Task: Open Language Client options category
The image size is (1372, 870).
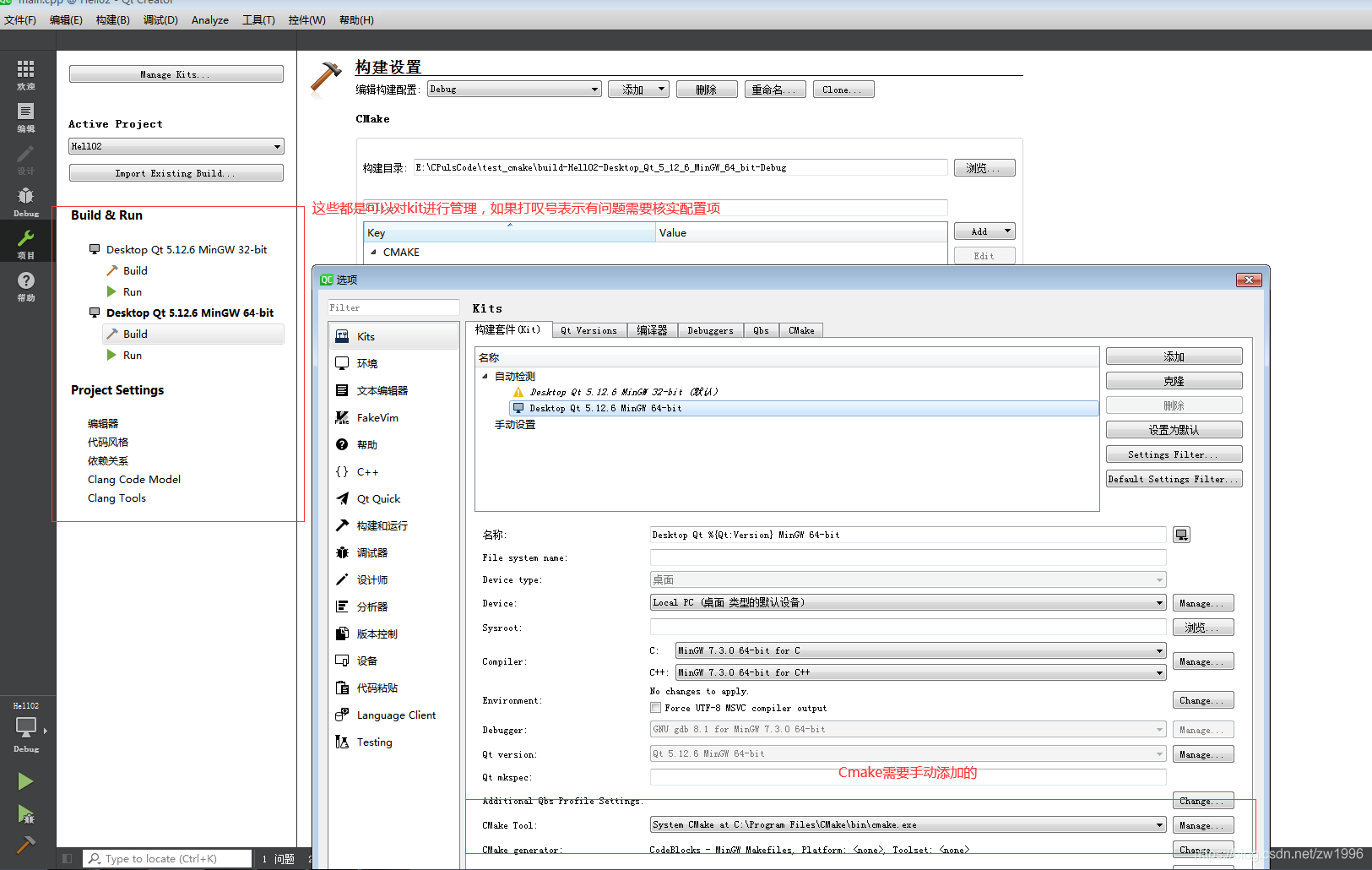Action: pos(393,715)
